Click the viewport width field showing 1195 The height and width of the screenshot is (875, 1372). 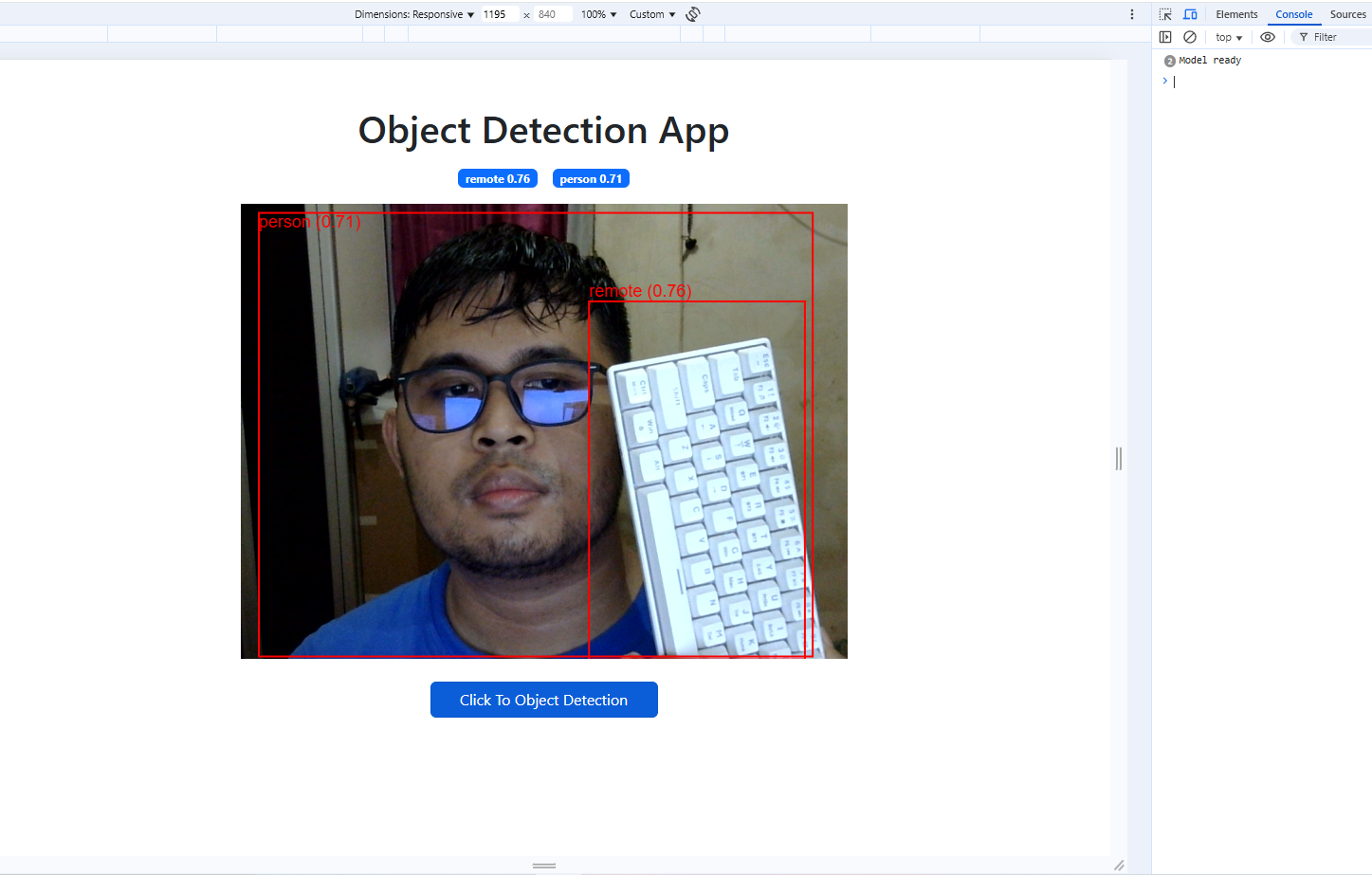pyautogui.click(x=498, y=14)
